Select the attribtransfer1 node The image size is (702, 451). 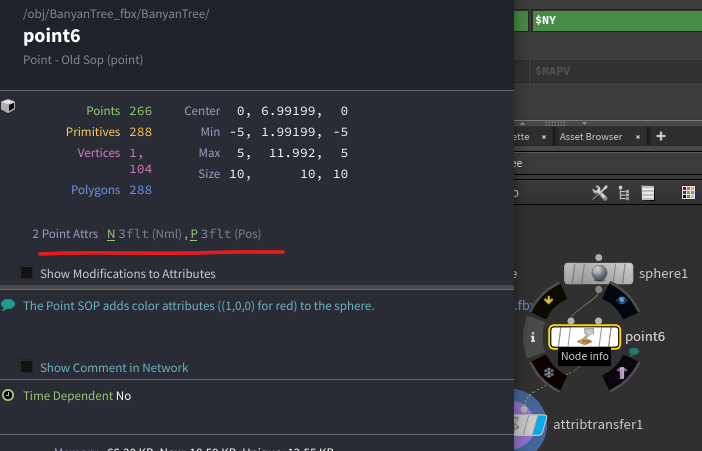click(x=531, y=424)
